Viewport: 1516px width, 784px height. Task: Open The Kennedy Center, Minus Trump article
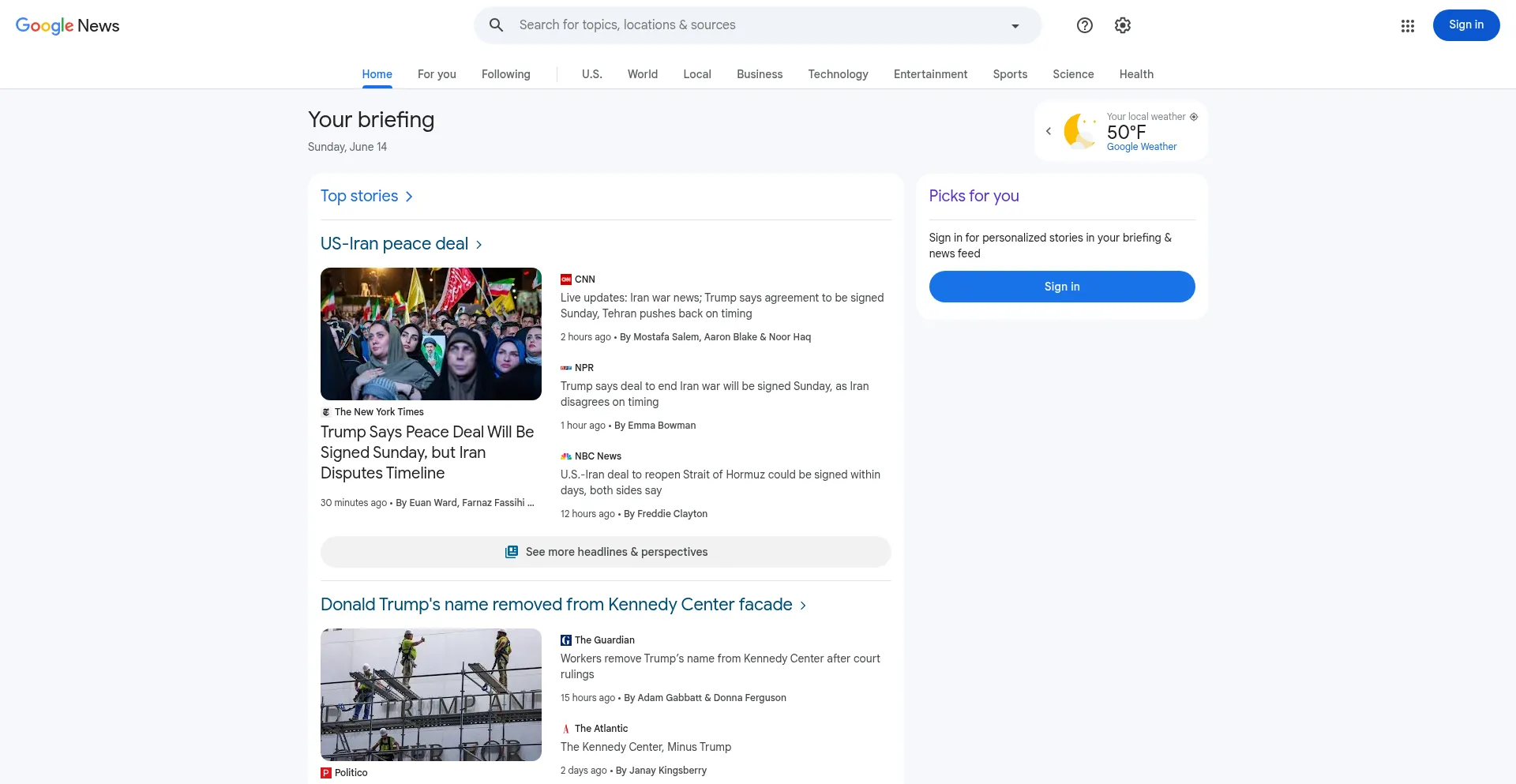646,747
